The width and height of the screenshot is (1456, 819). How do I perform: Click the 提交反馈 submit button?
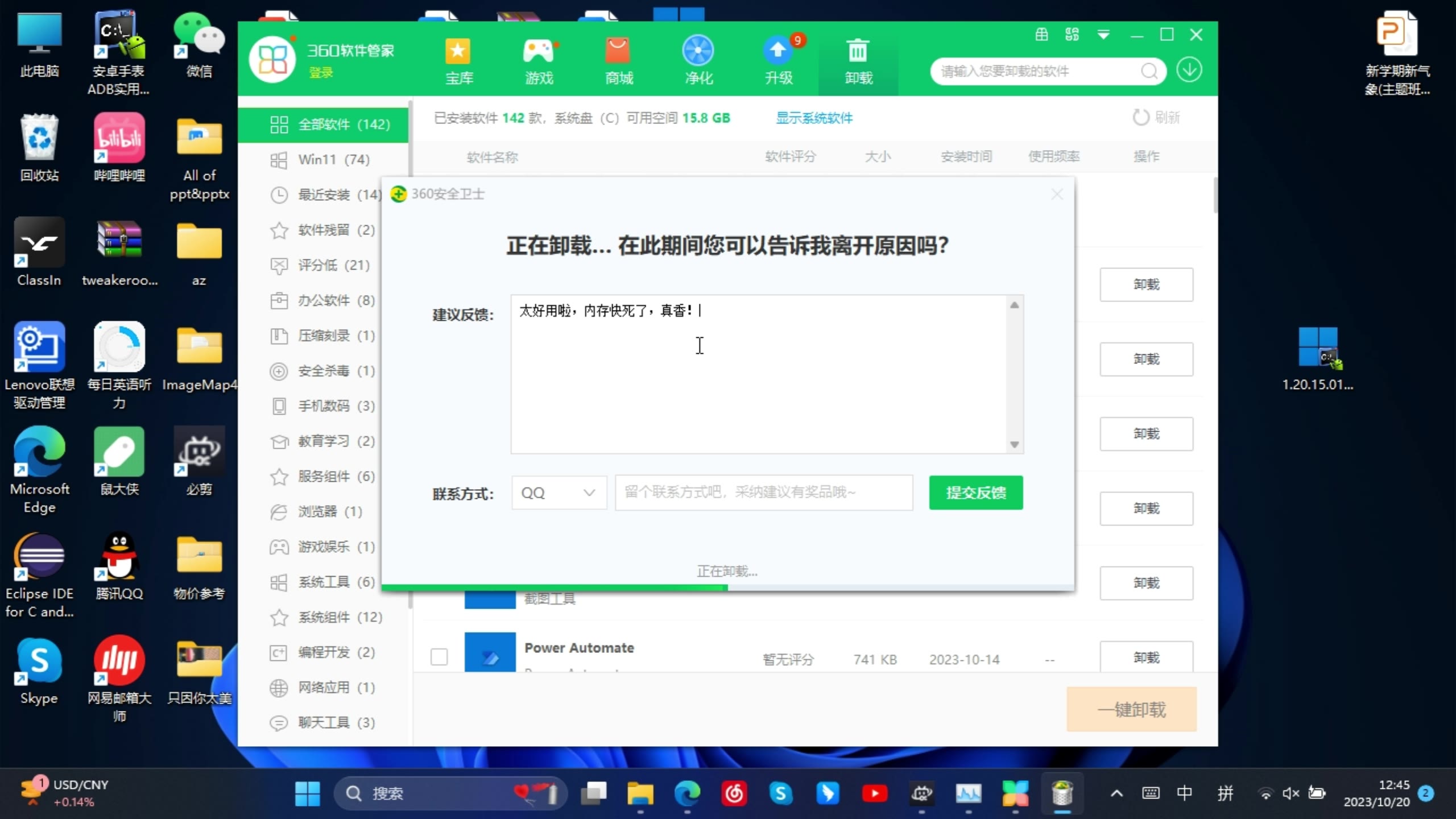click(976, 493)
